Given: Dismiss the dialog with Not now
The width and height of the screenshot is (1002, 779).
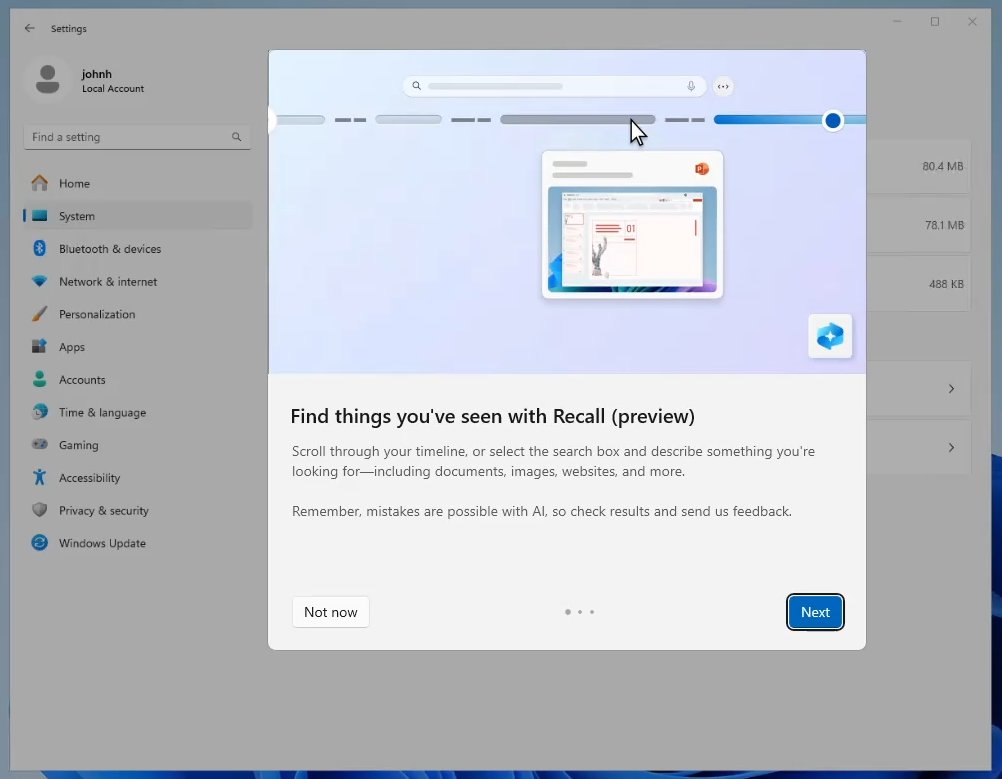Looking at the screenshot, I should [x=330, y=612].
